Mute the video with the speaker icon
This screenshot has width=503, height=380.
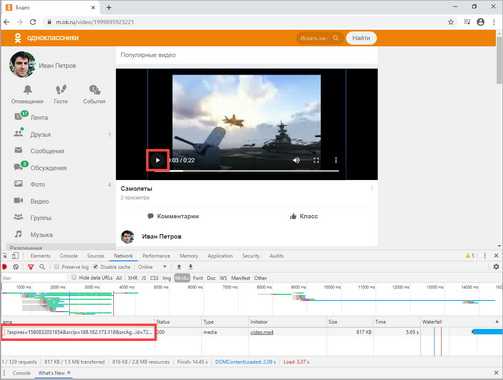(296, 160)
